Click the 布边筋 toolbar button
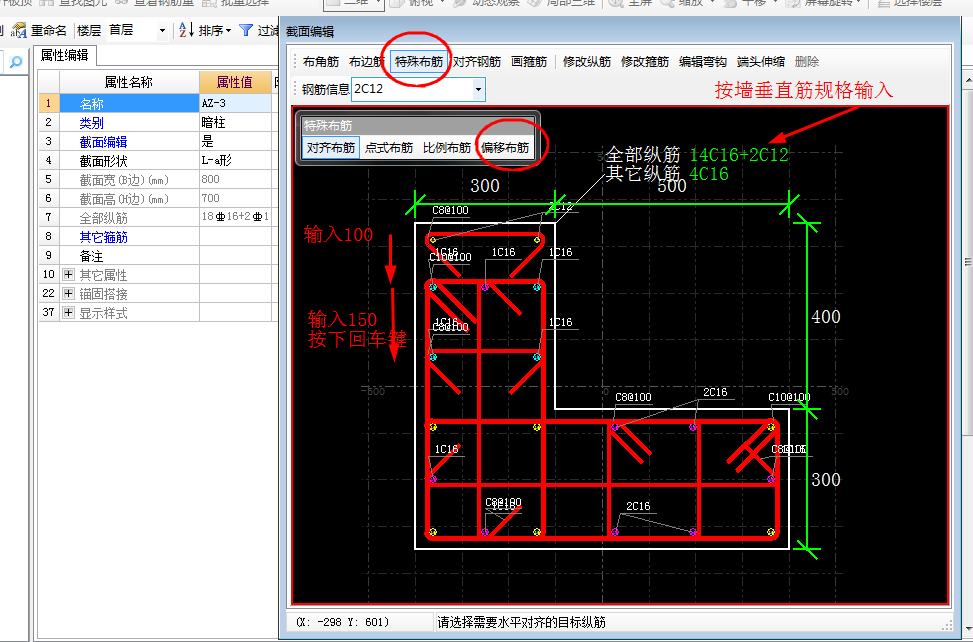Viewport: 973px width, 642px height. click(x=366, y=61)
